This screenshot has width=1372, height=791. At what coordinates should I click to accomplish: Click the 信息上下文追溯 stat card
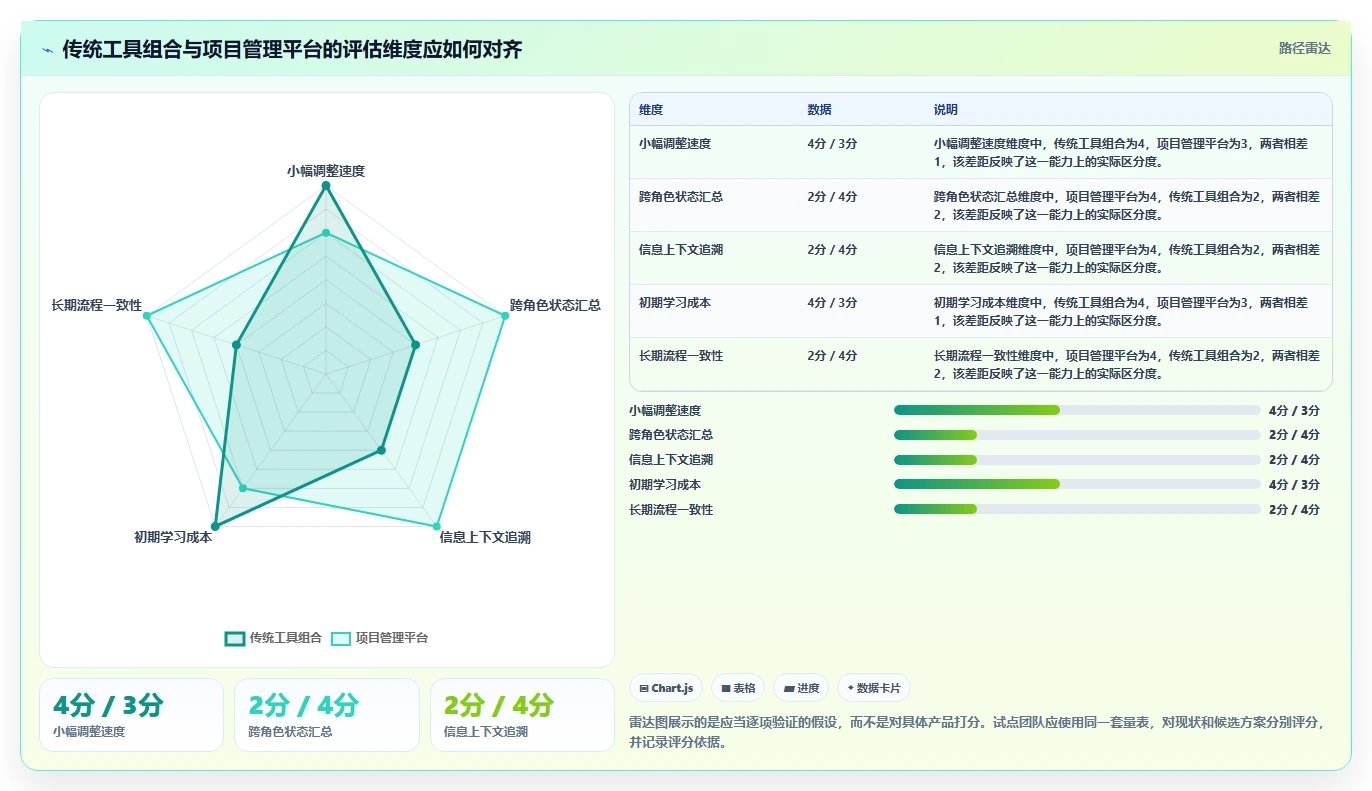coord(522,715)
